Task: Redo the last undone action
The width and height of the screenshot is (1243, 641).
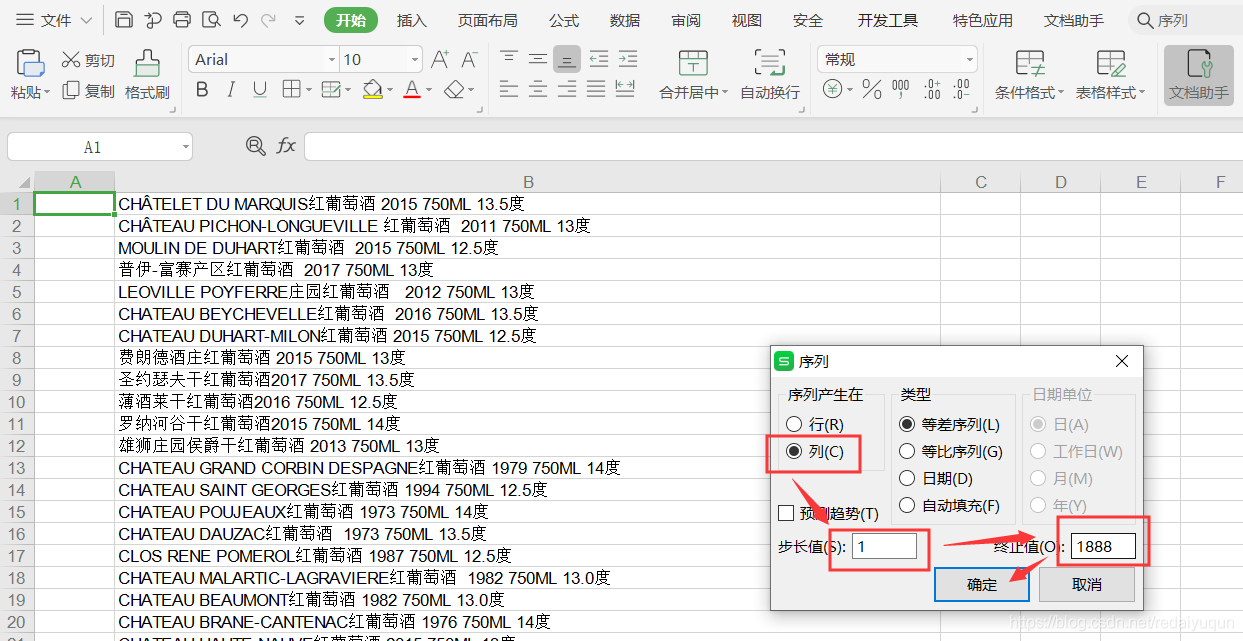Action: point(268,20)
